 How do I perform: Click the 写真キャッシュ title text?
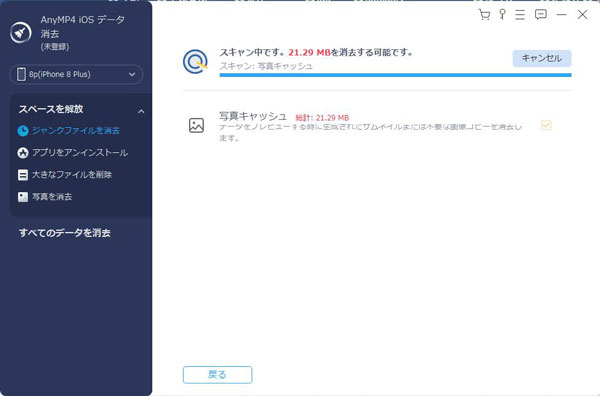pyautogui.click(x=253, y=116)
